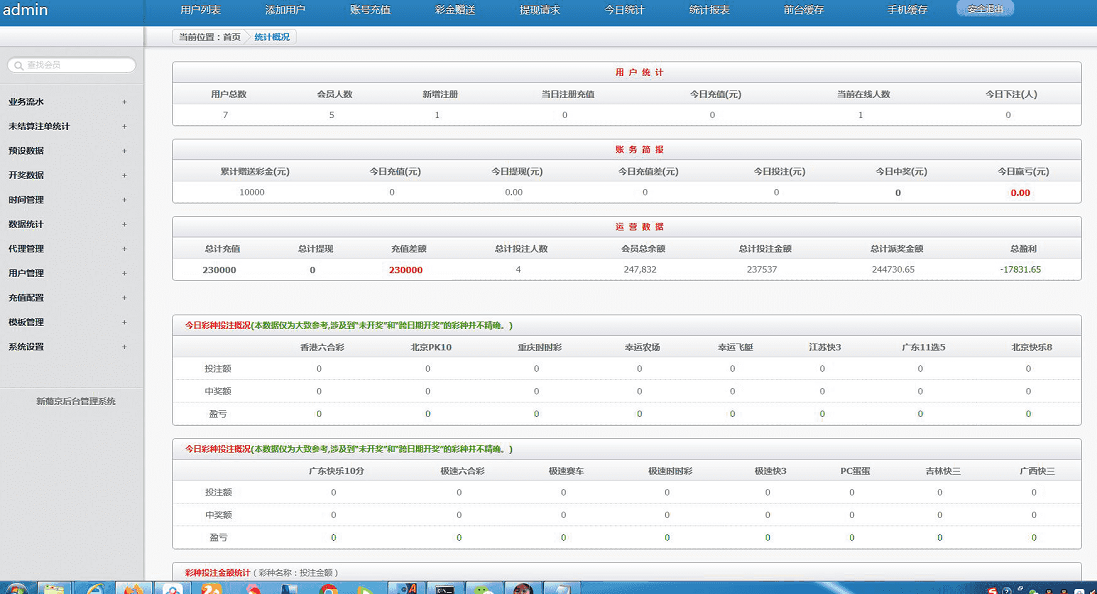
Task: Open the Chrome icon in the taskbar
Action: pyautogui.click(x=328, y=588)
